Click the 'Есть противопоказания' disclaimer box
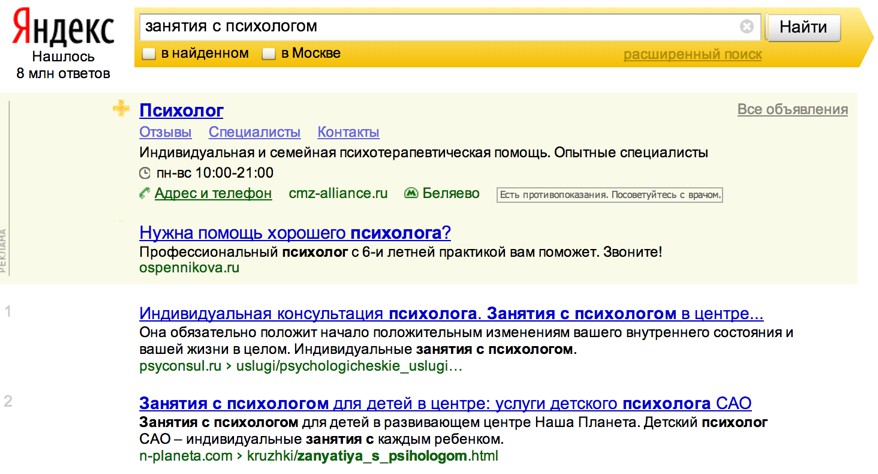This screenshot has height=474, width=878. (609, 195)
